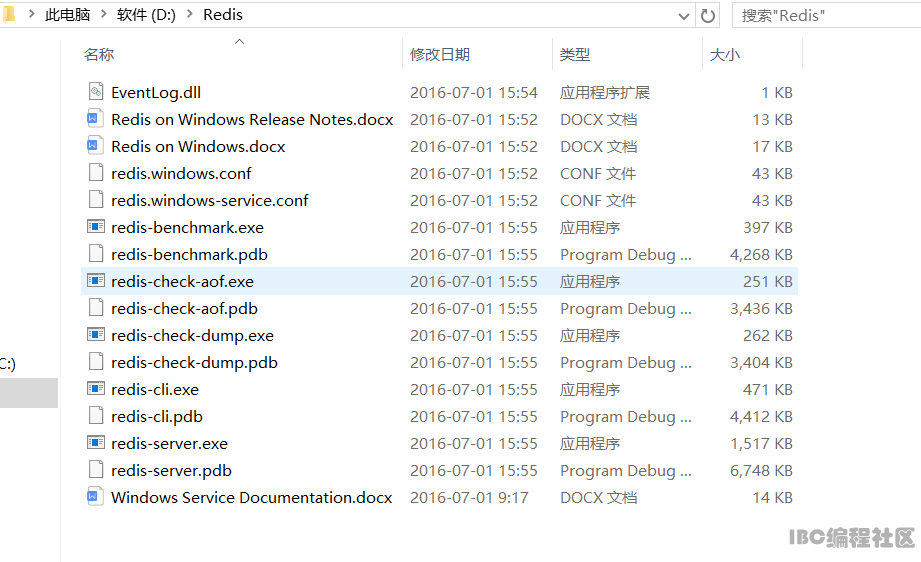The image size is (921, 562).
Task: Sort files by 大小 column
Action: [x=725, y=55]
